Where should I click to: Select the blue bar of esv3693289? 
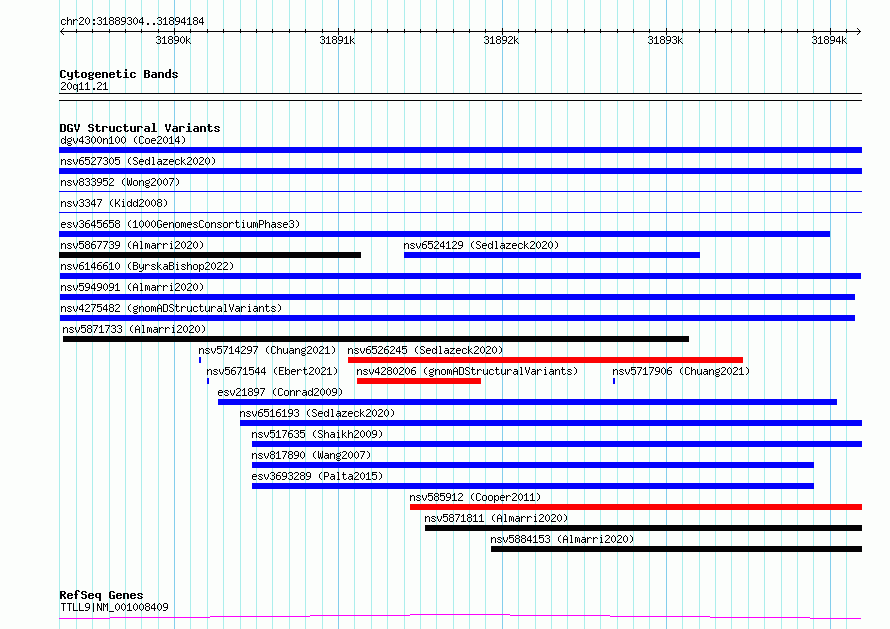tap(533, 486)
